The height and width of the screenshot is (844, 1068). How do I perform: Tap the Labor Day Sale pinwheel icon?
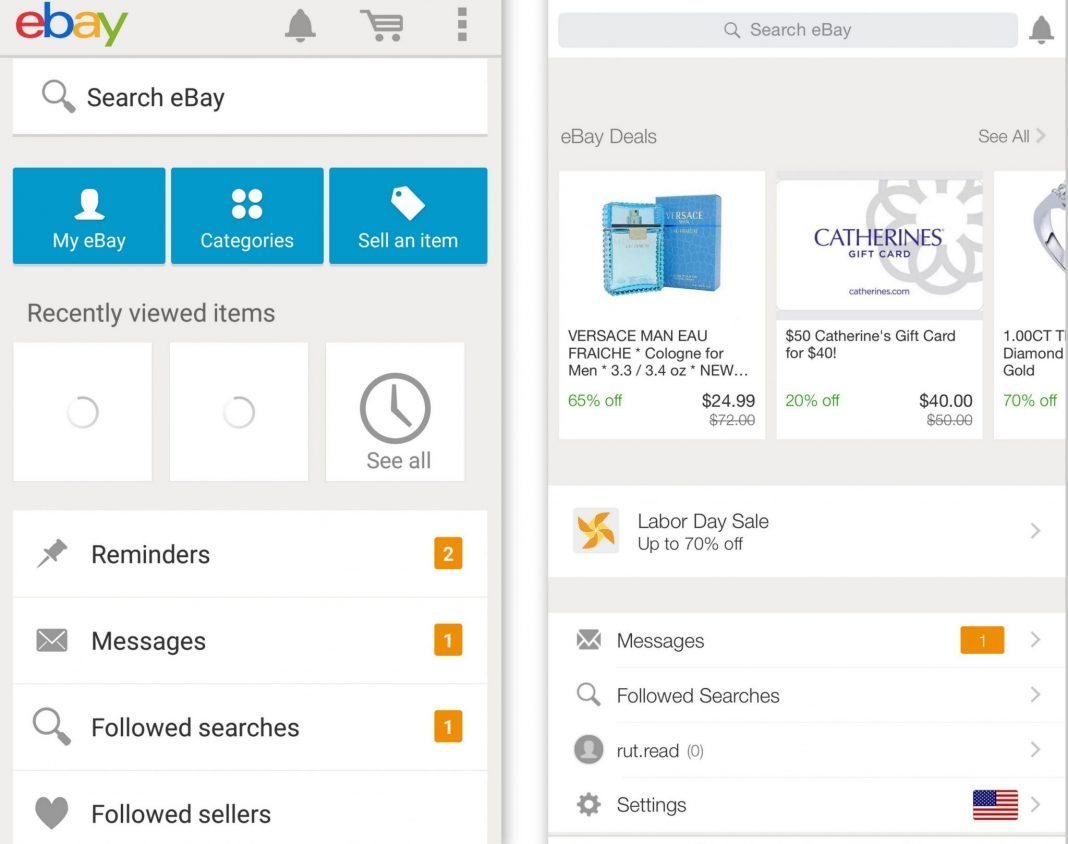tap(597, 531)
